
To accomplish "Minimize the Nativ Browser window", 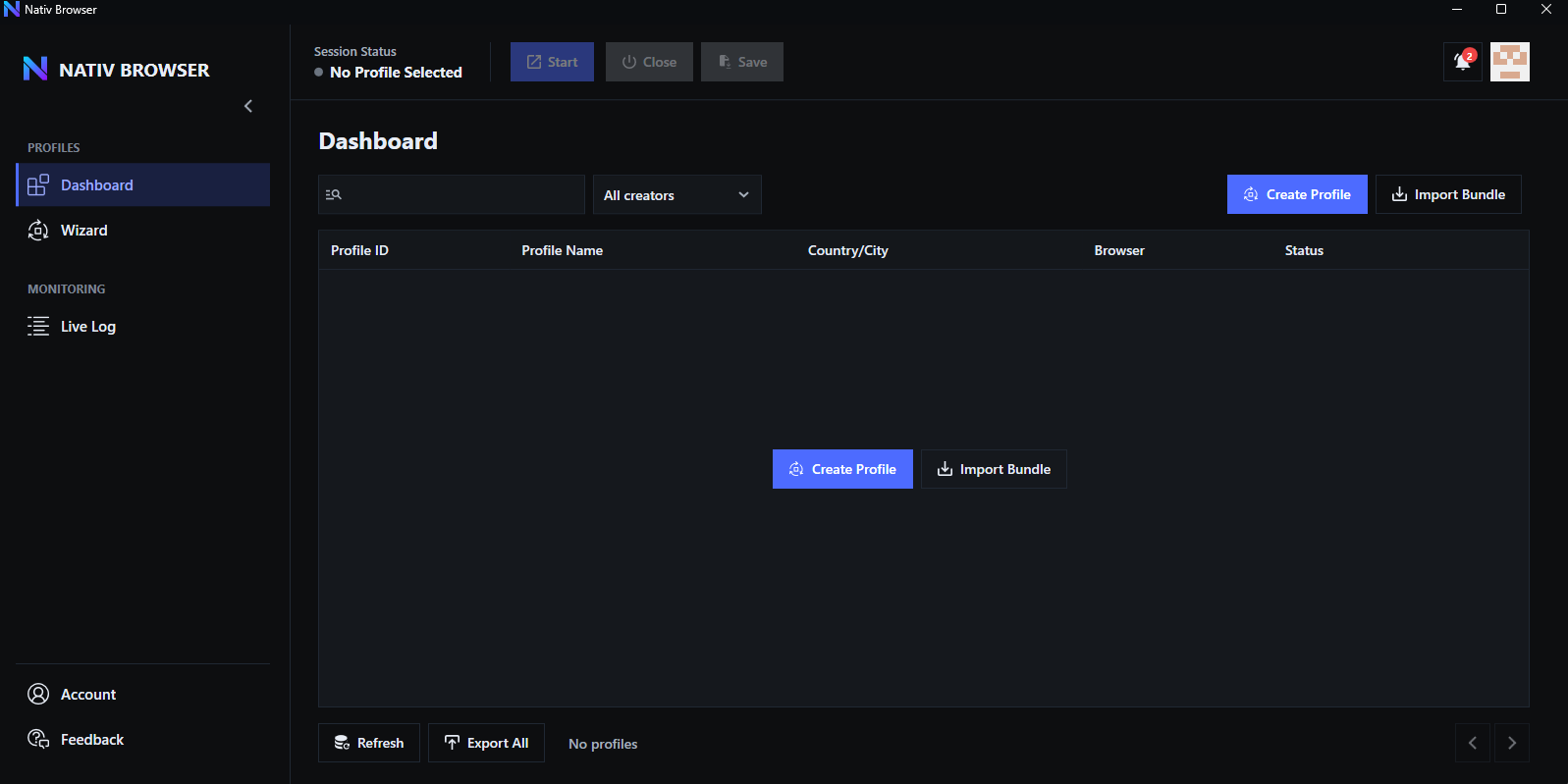I will pyautogui.click(x=1457, y=9).
